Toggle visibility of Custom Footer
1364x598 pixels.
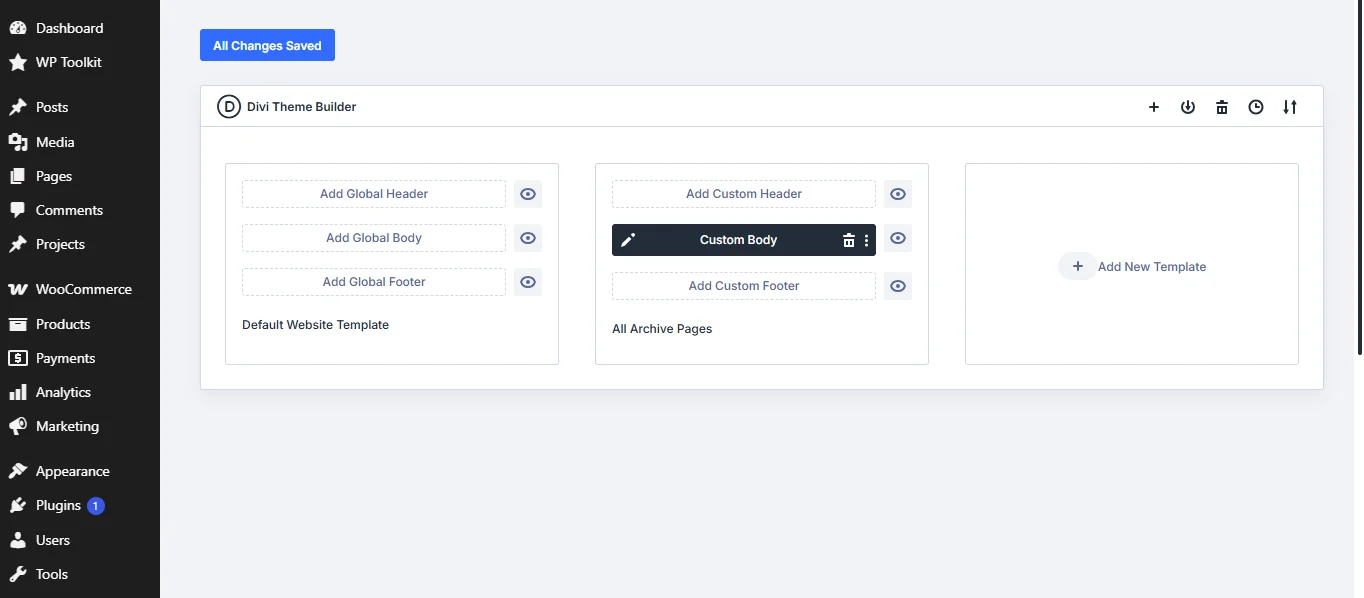(x=898, y=286)
